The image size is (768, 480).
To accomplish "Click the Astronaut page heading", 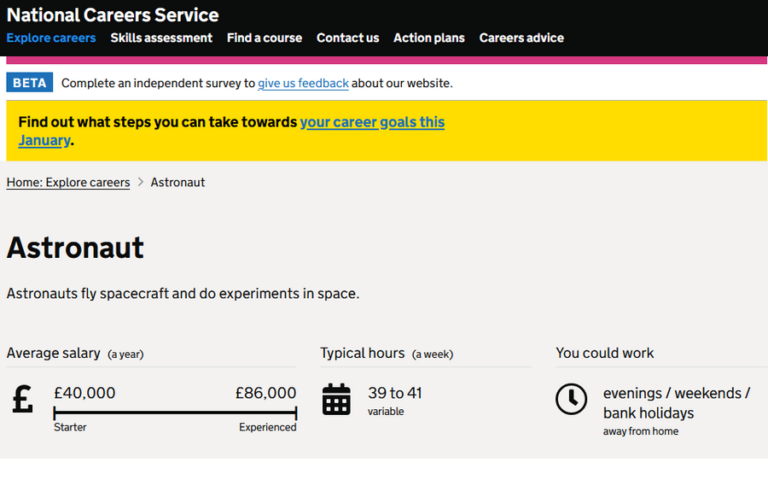I will coord(75,248).
